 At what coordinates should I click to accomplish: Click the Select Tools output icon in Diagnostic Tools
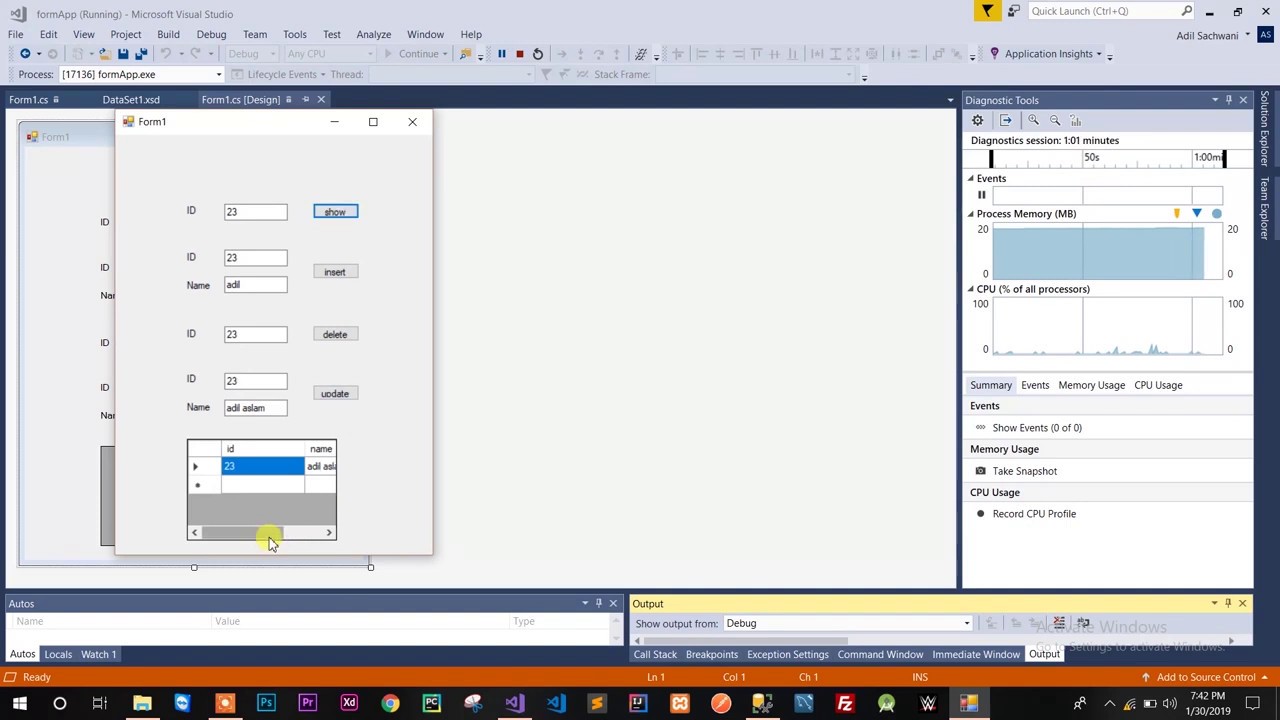[1005, 120]
